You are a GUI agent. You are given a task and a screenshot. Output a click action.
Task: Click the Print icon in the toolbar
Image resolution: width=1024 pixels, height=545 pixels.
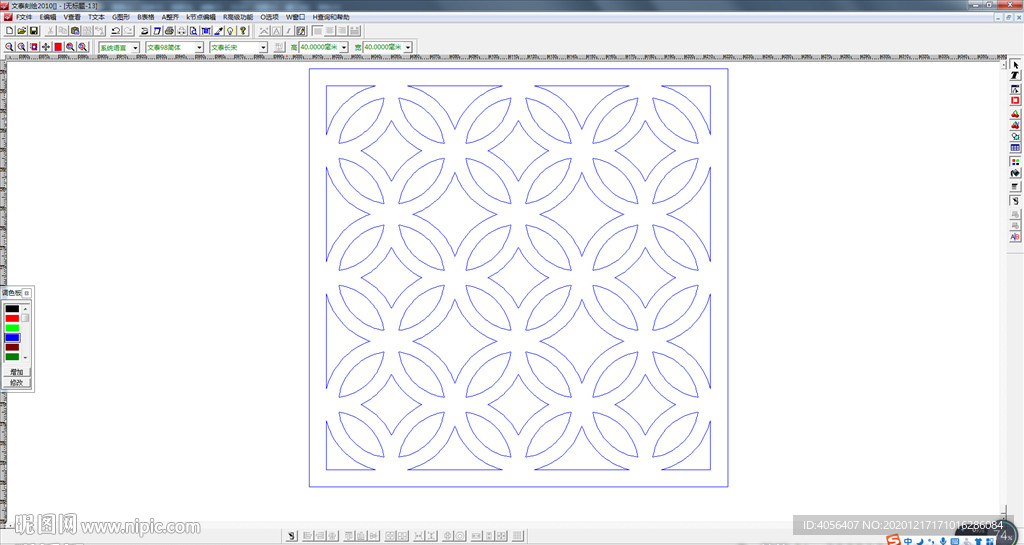click(x=170, y=31)
